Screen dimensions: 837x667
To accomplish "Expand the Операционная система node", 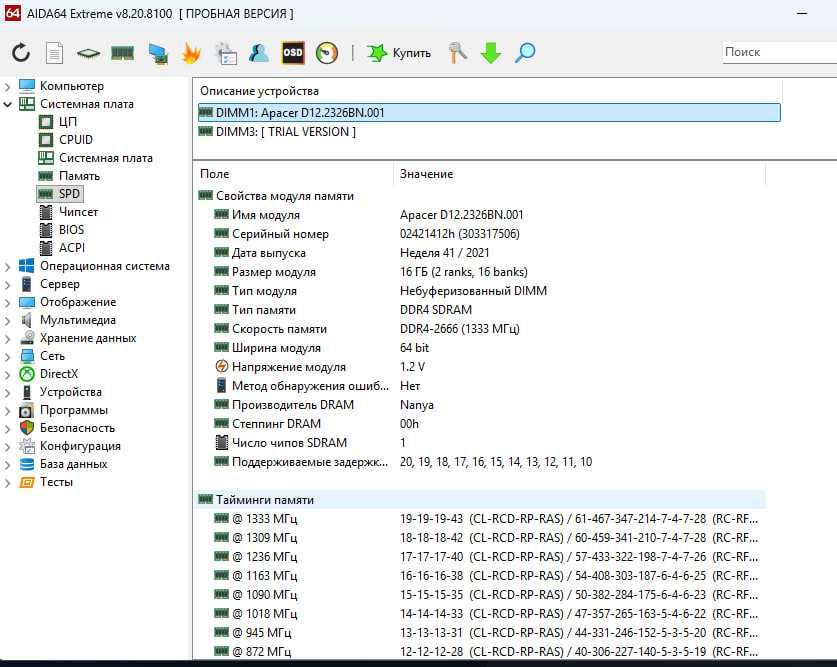I will [7, 266].
